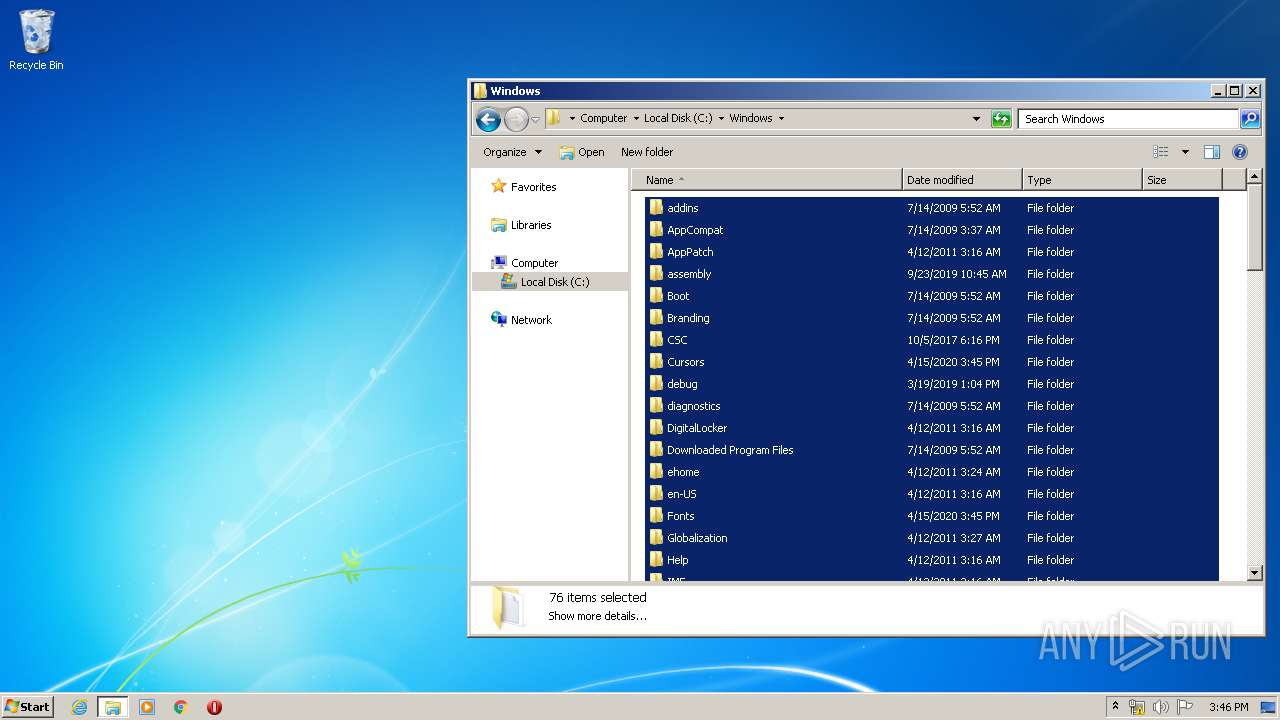Sort by Name column header
This screenshot has height=720, width=1280.
click(767, 180)
